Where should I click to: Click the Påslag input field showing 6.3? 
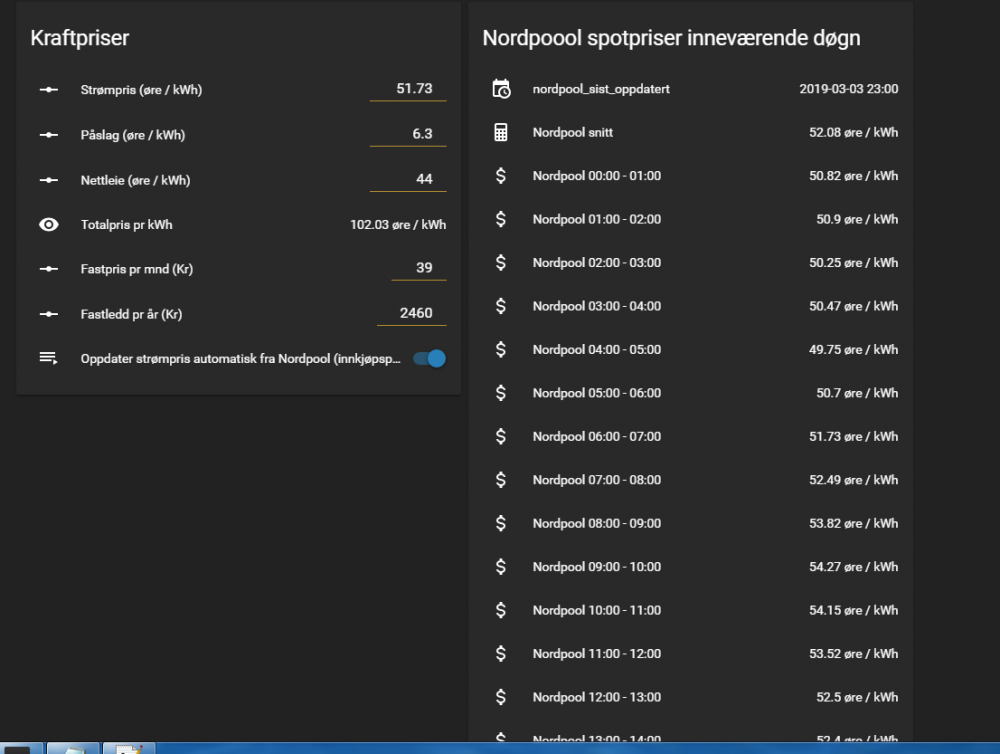pyautogui.click(x=408, y=134)
